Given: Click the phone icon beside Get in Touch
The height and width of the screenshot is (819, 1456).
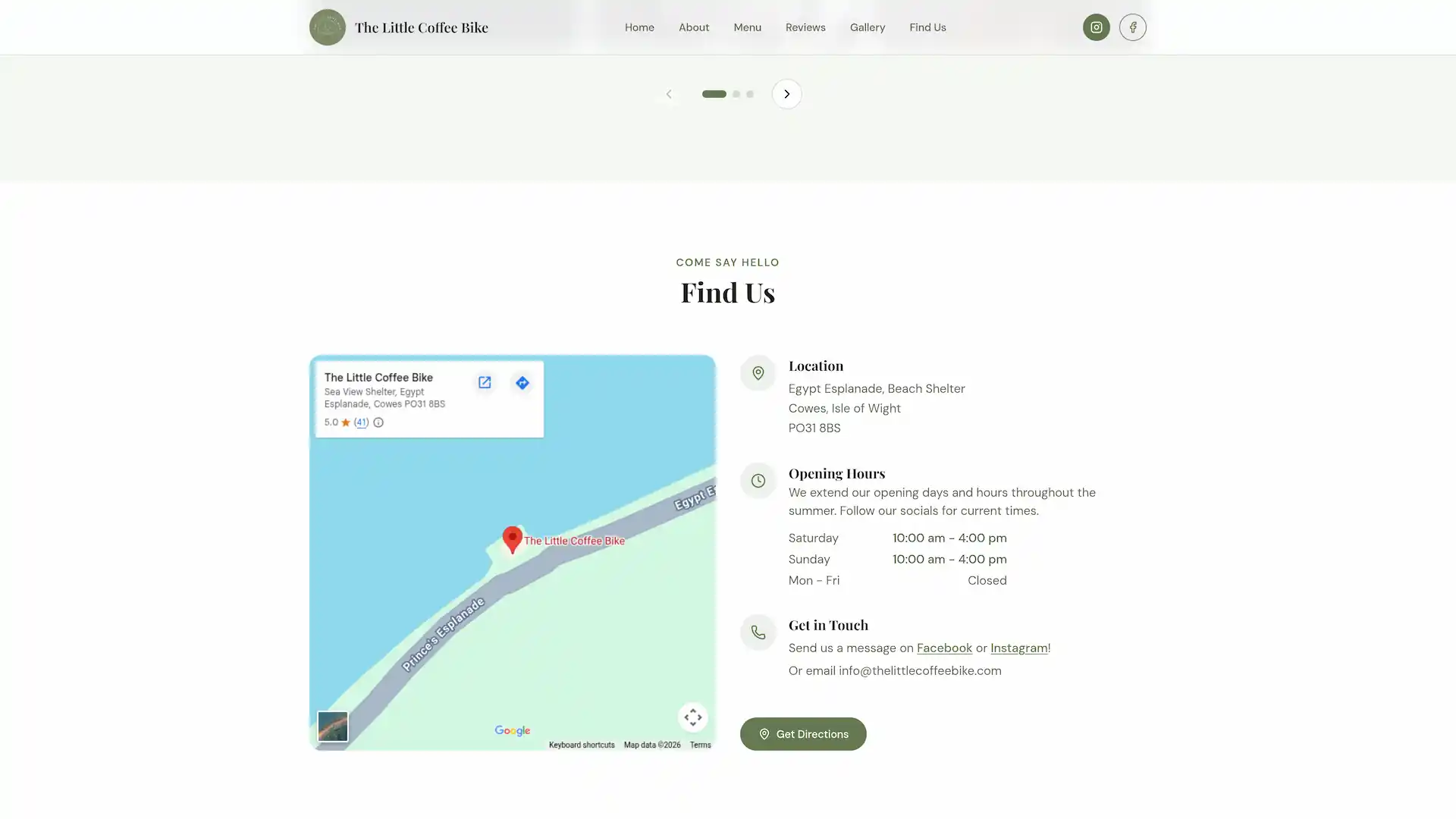Looking at the screenshot, I should click(x=758, y=632).
